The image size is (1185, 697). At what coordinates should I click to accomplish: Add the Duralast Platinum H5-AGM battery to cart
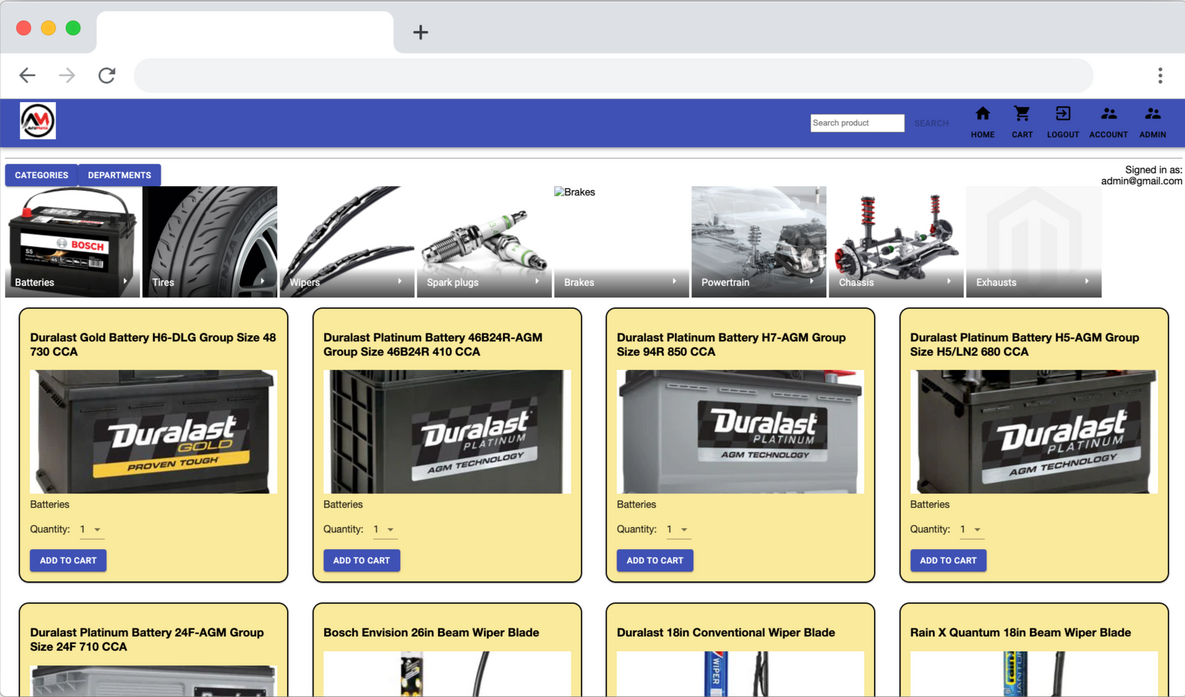[x=948, y=560]
